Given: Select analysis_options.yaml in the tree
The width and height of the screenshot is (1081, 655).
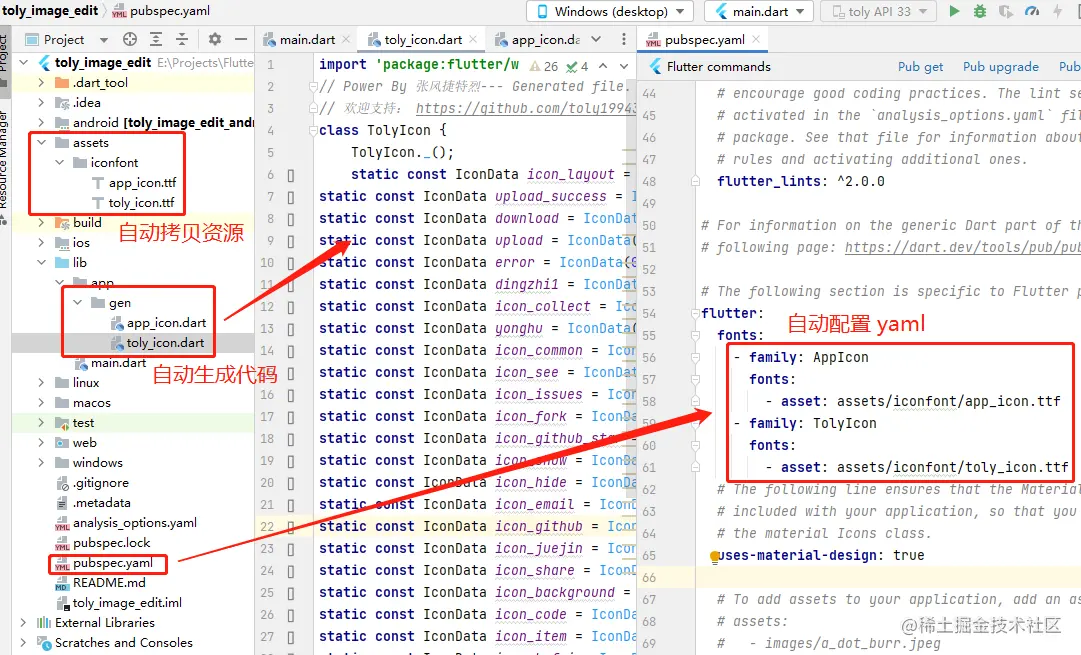Looking at the screenshot, I should 135,523.
